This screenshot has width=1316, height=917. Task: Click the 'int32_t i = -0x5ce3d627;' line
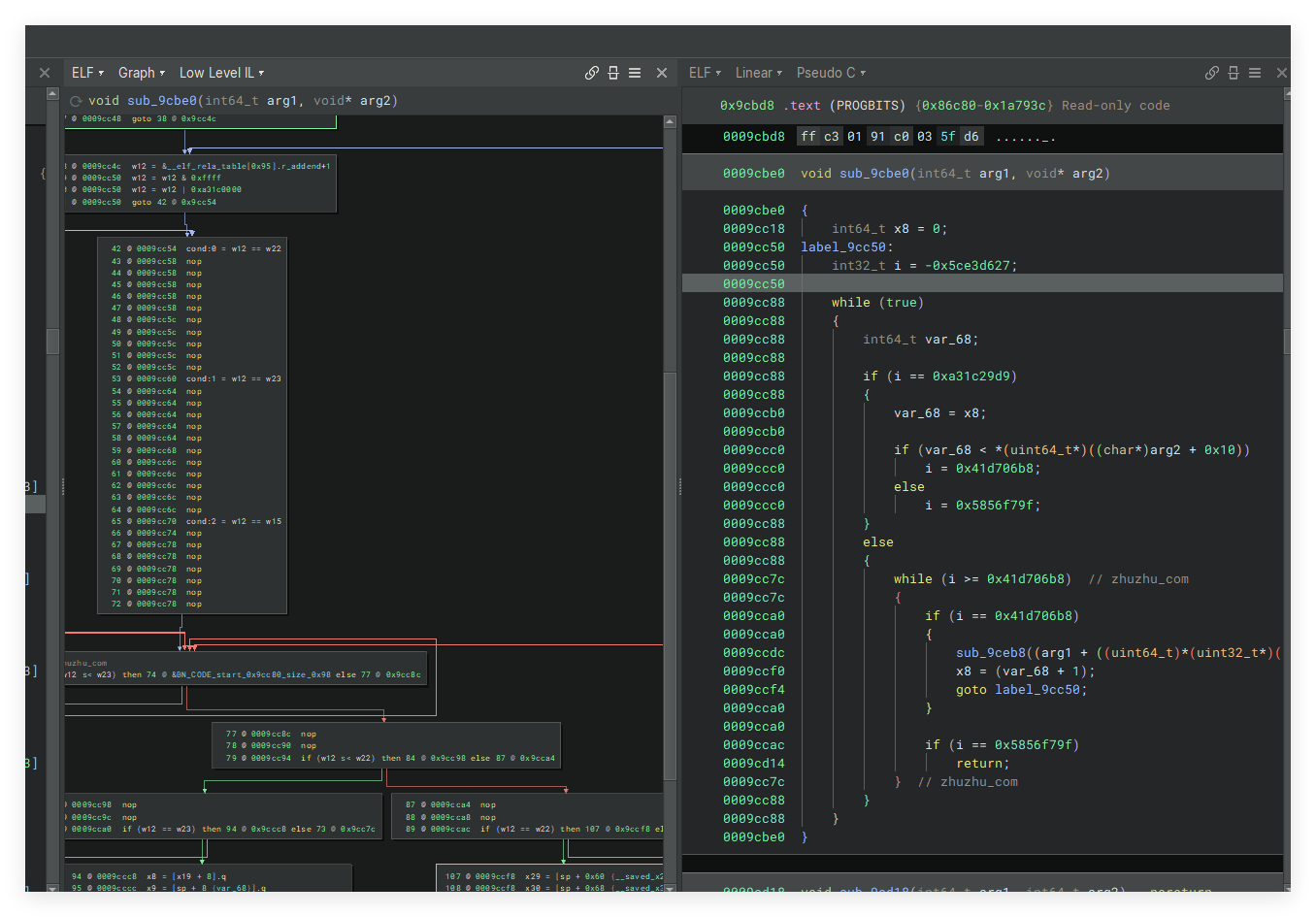925,266
